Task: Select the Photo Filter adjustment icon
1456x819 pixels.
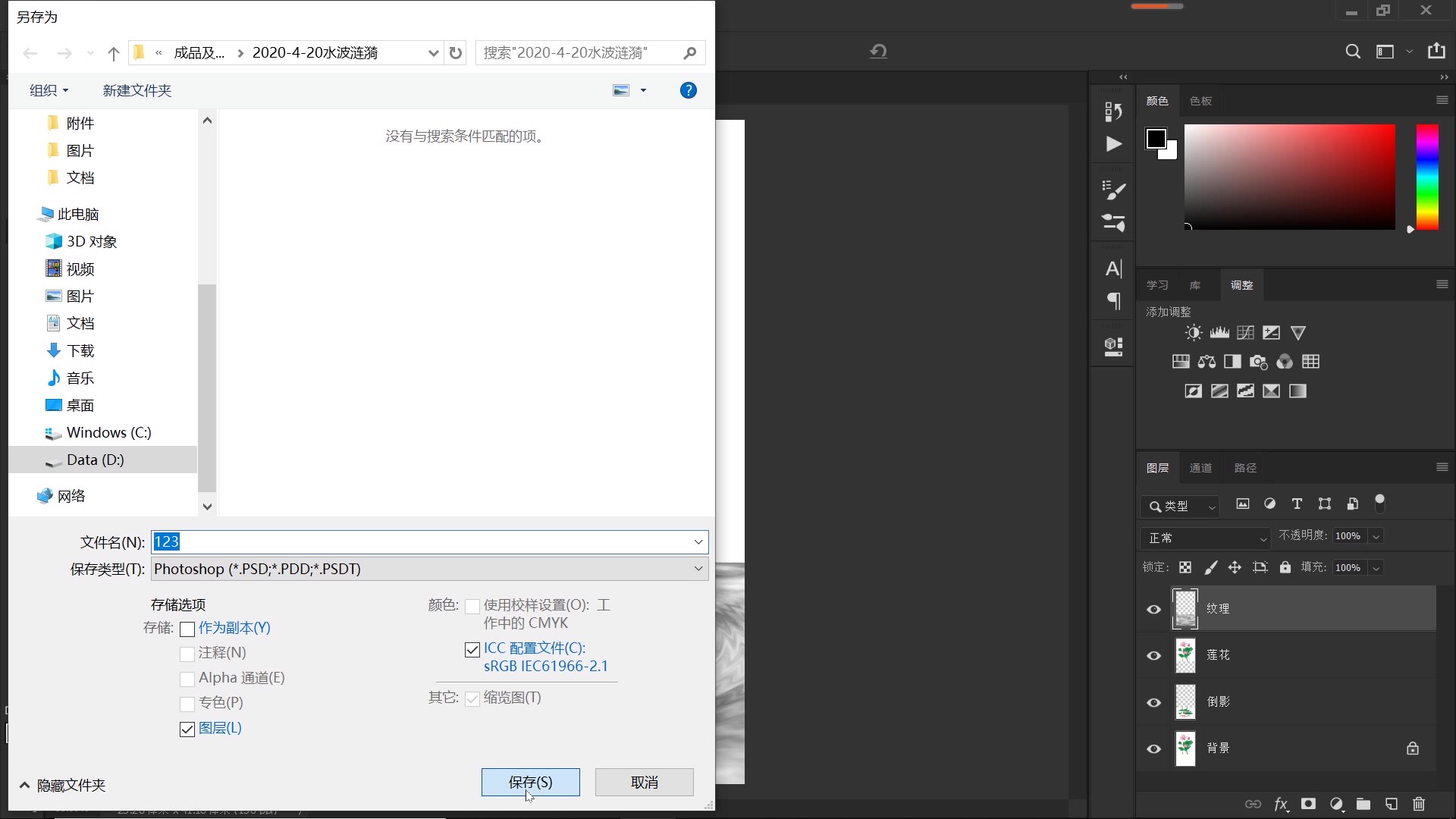Action: tap(1258, 362)
